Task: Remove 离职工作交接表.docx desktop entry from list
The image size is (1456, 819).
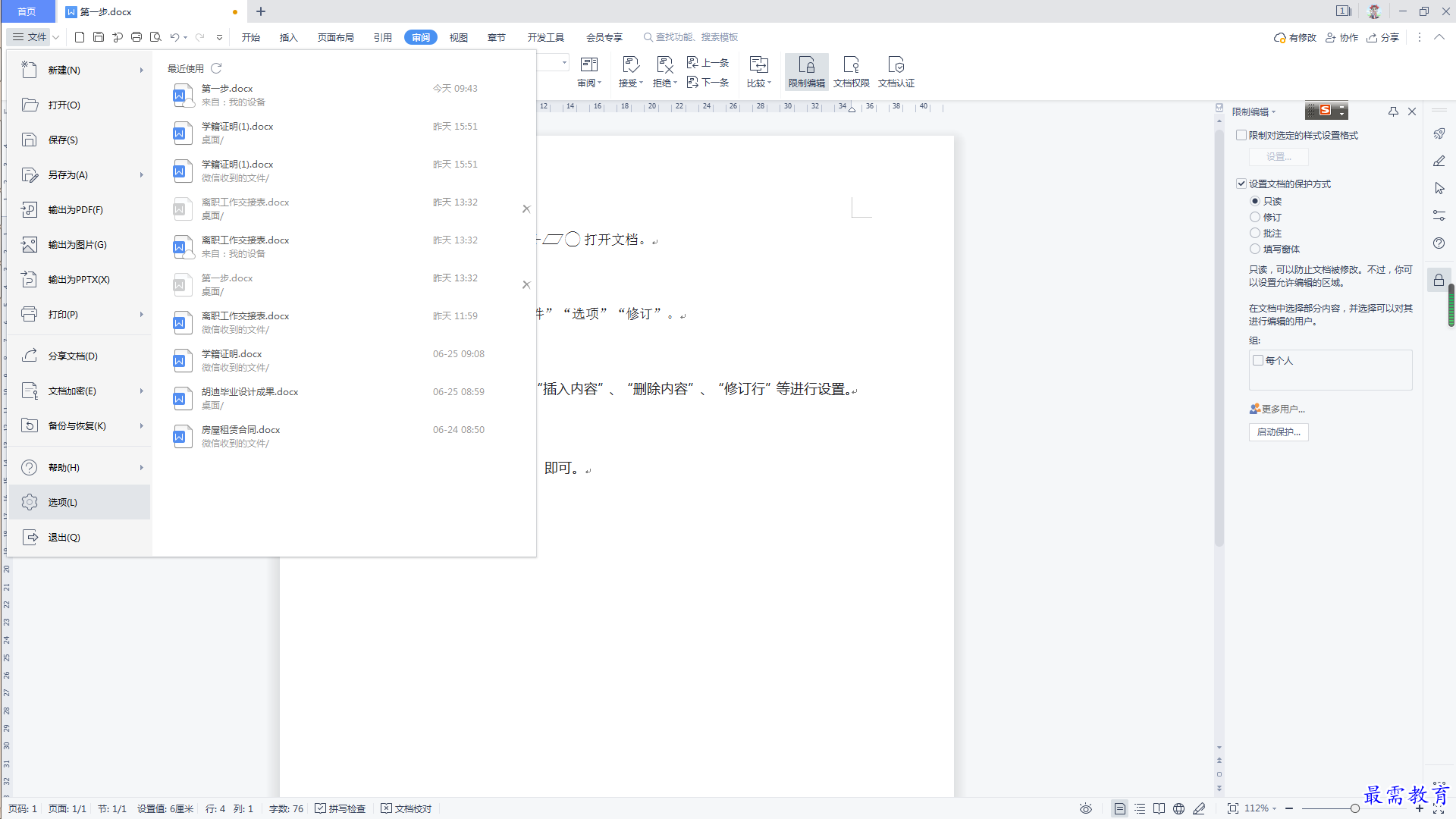Action: (526, 209)
